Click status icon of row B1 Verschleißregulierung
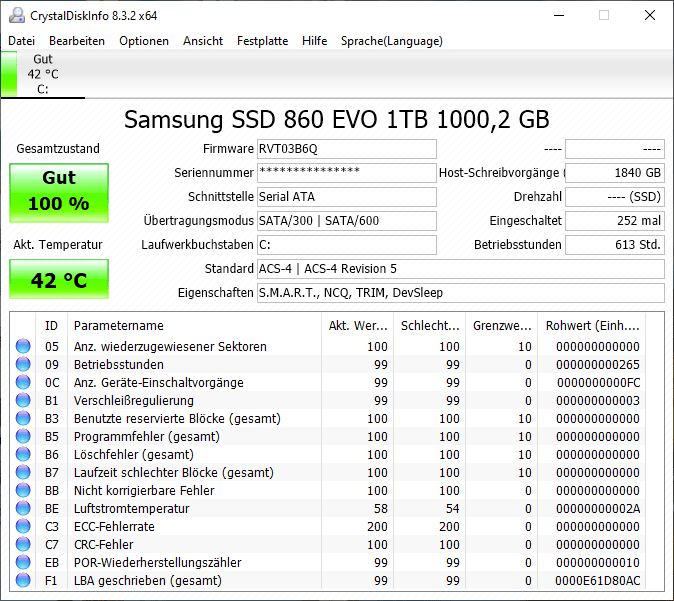This screenshot has width=674, height=601. point(23,400)
